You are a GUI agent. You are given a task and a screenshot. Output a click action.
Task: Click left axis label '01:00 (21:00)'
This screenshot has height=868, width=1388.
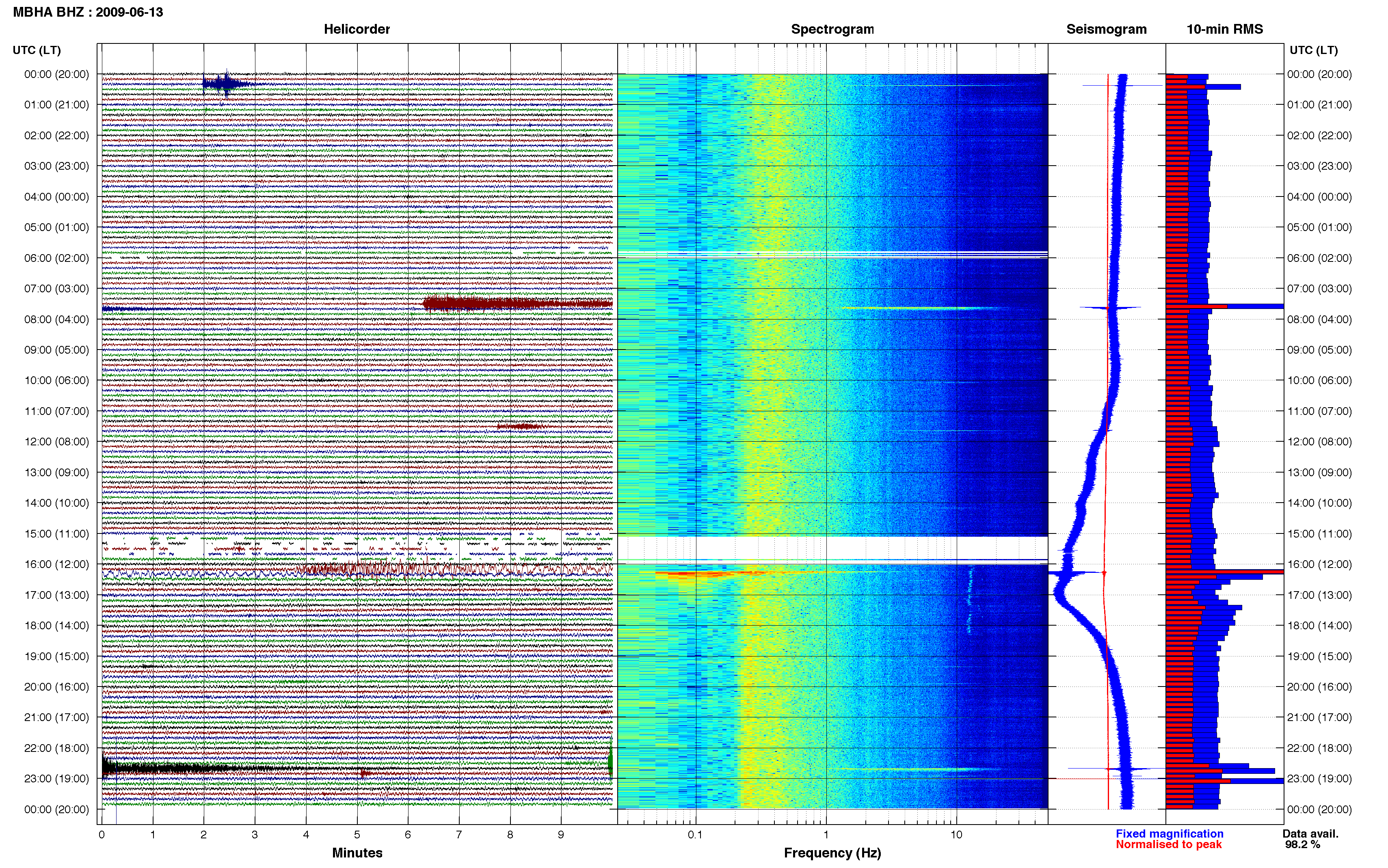click(56, 104)
